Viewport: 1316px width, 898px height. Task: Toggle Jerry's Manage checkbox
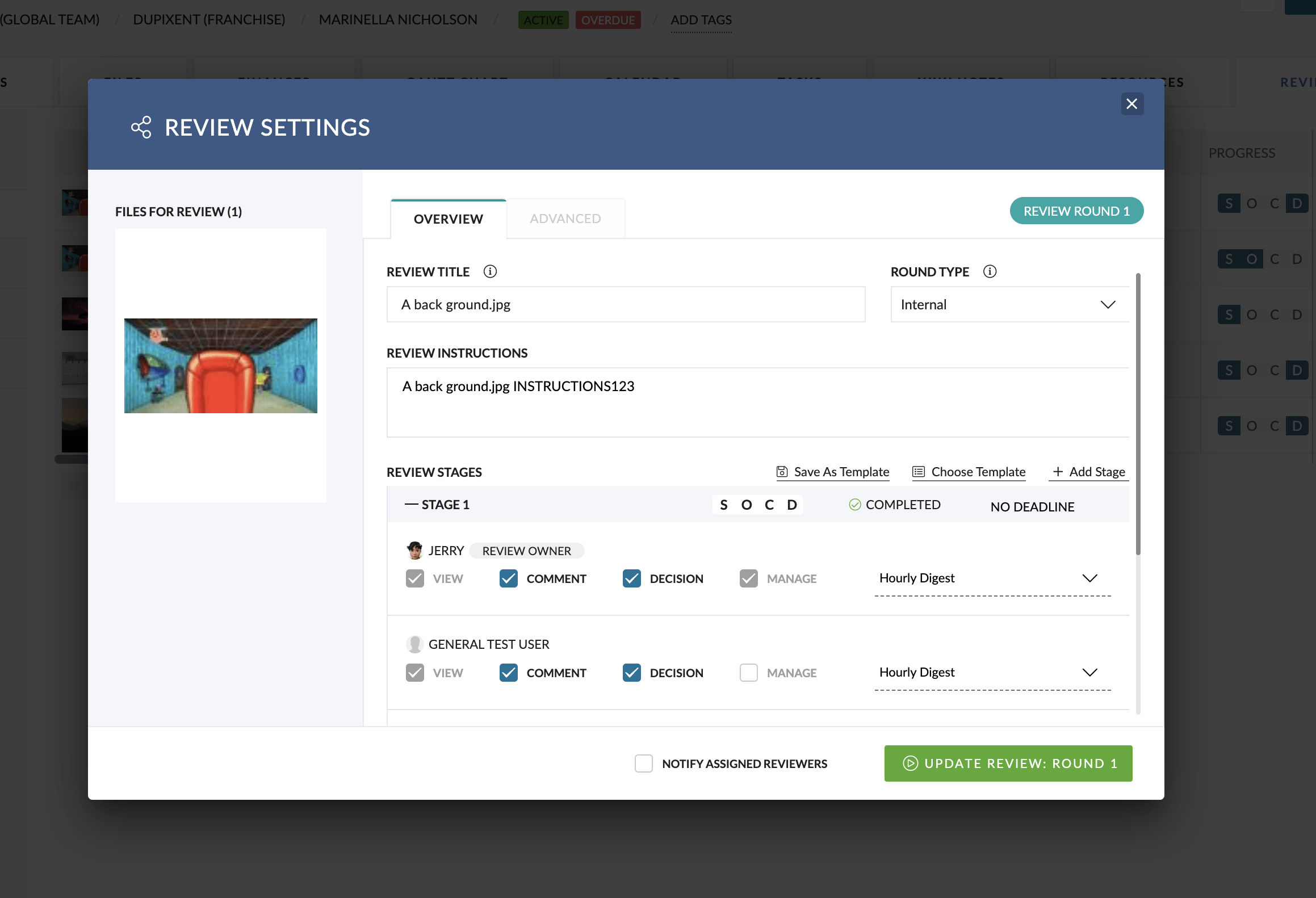(749, 578)
